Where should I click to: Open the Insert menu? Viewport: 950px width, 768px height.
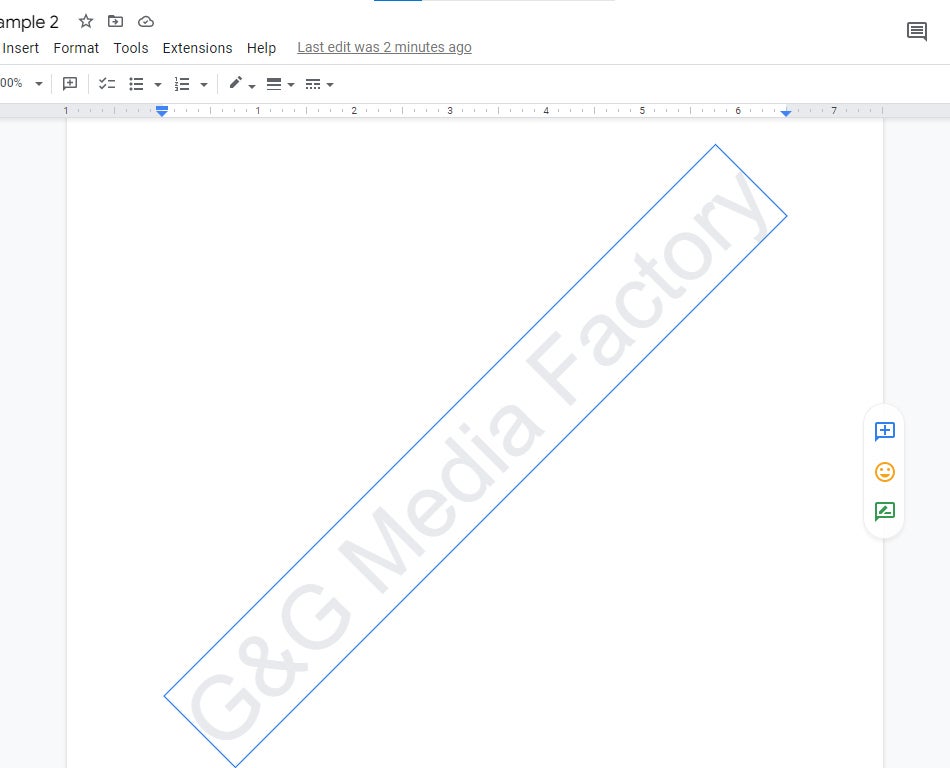point(21,48)
